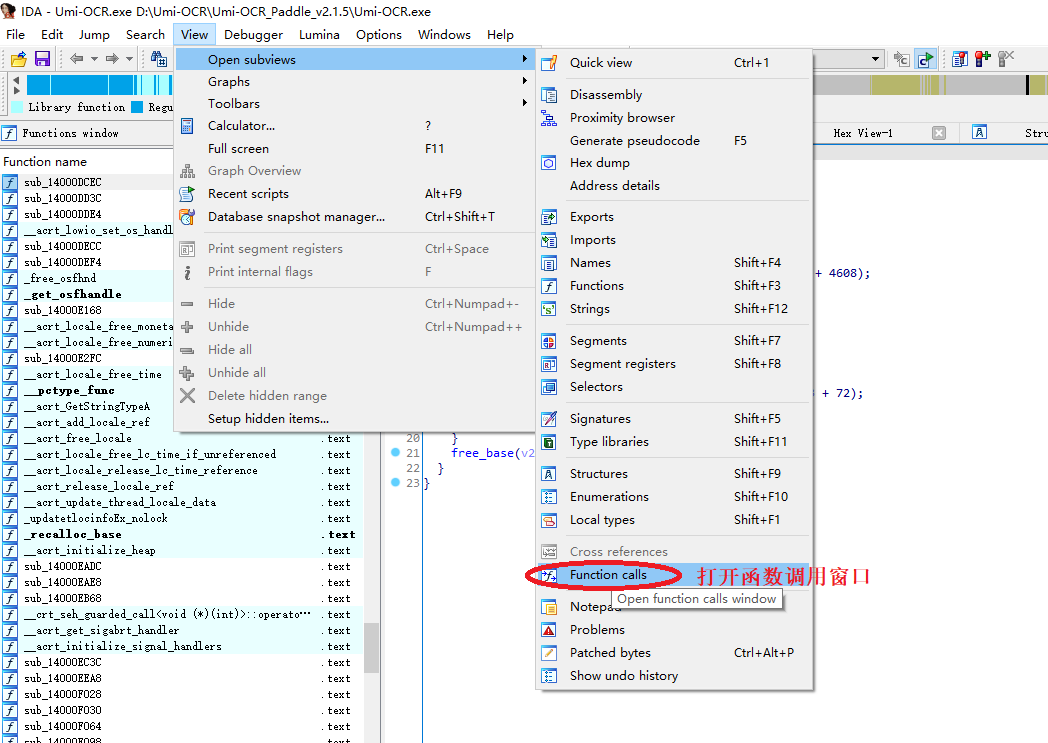
Task: Open the Segments subview
Action: coord(675,341)
